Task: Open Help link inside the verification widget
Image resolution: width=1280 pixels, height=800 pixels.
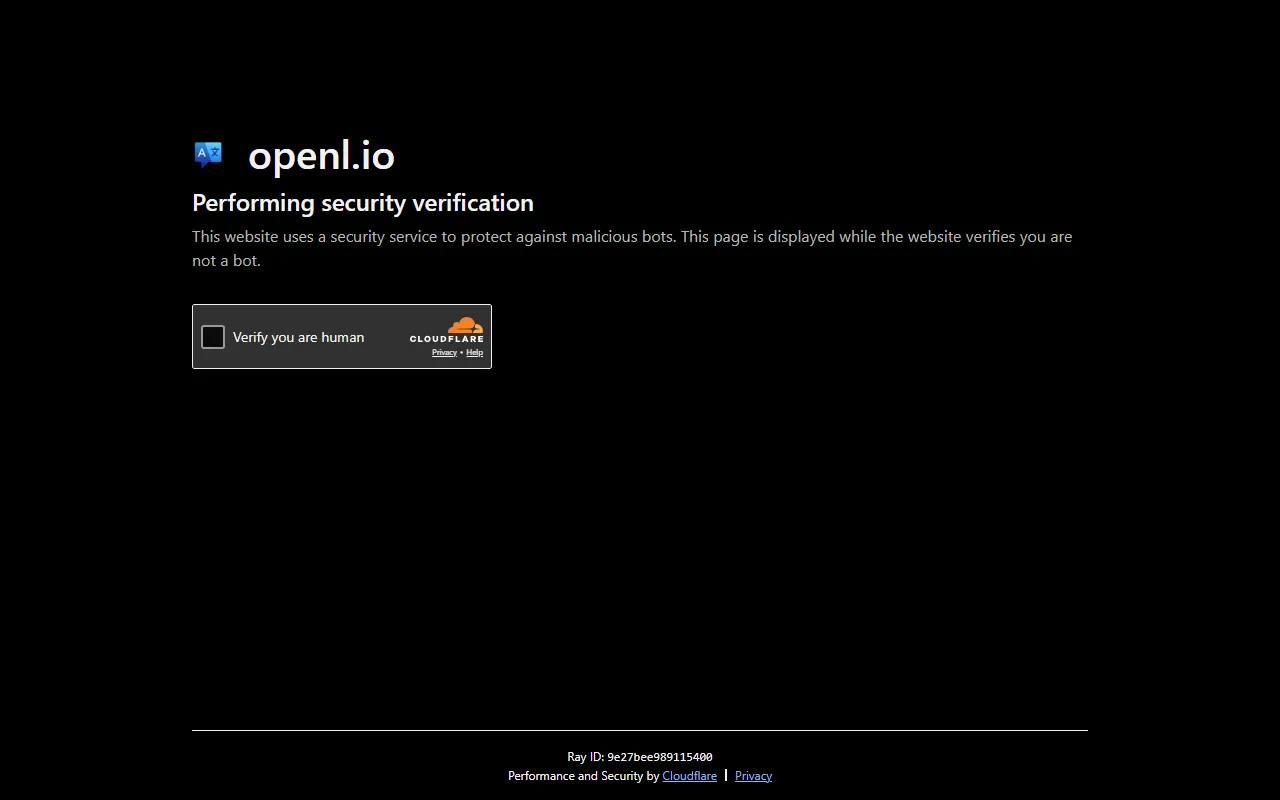Action: [475, 352]
